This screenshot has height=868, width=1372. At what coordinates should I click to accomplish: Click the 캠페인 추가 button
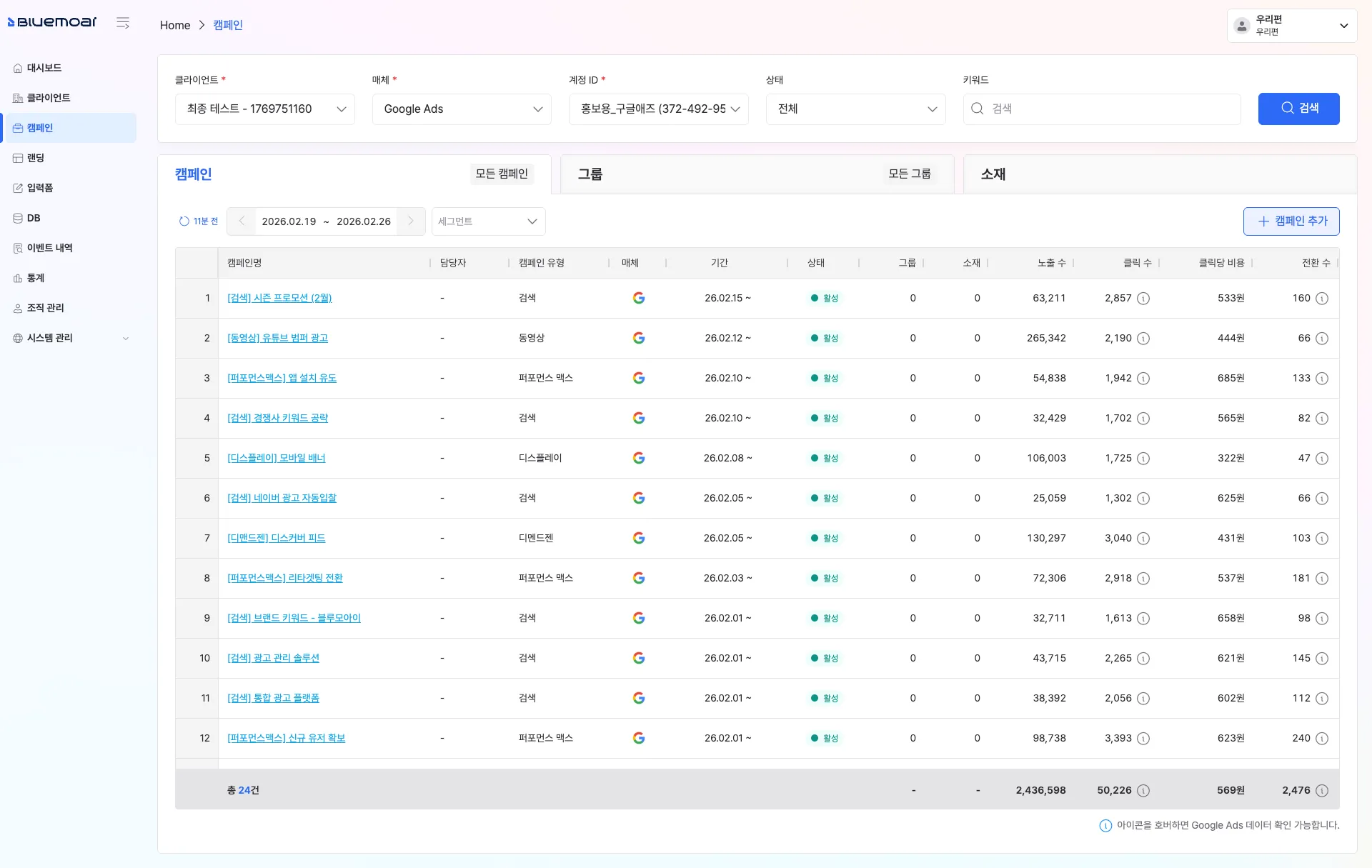(1291, 221)
